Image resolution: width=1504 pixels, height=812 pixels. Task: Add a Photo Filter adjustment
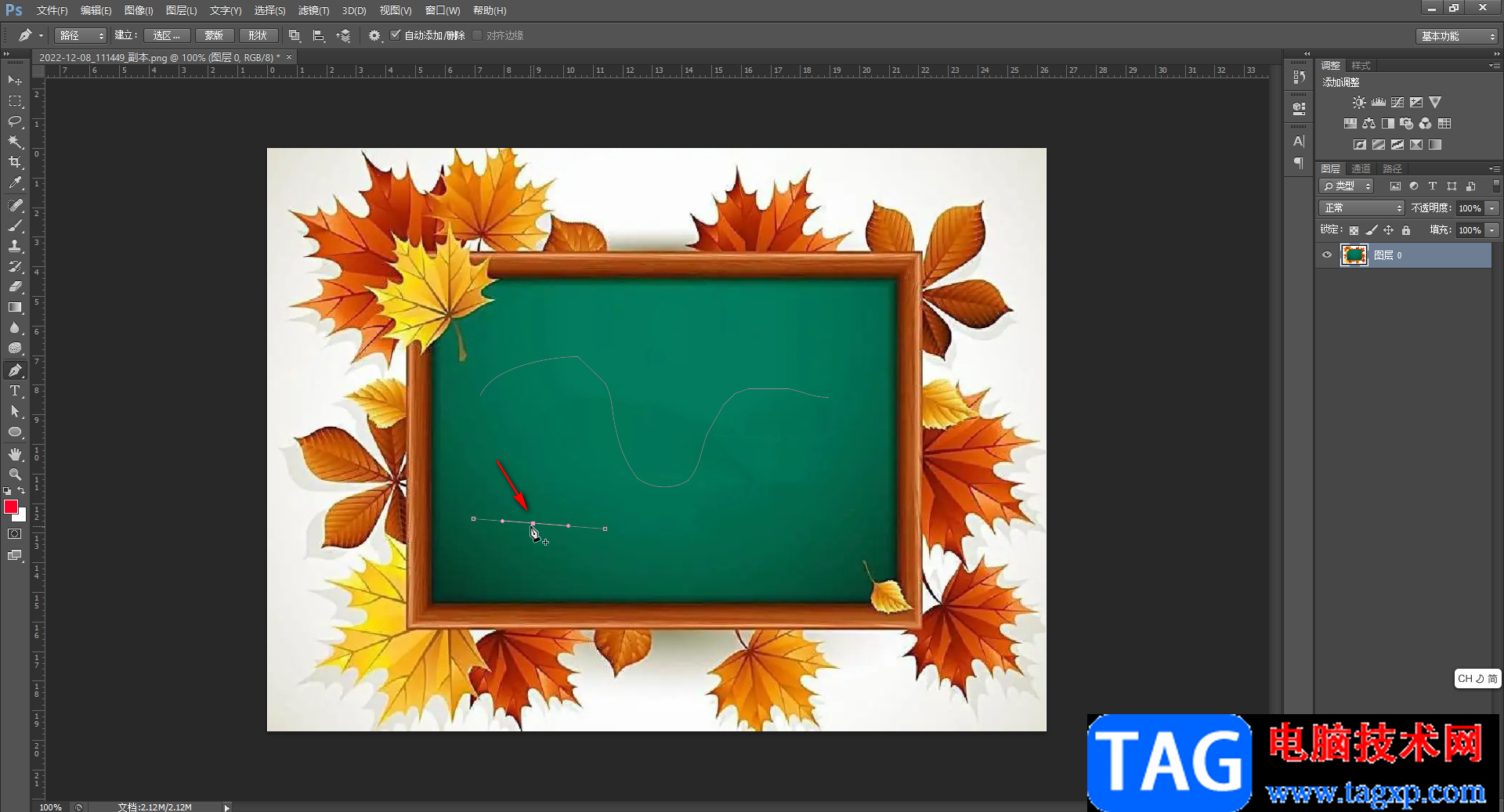[x=1407, y=124]
